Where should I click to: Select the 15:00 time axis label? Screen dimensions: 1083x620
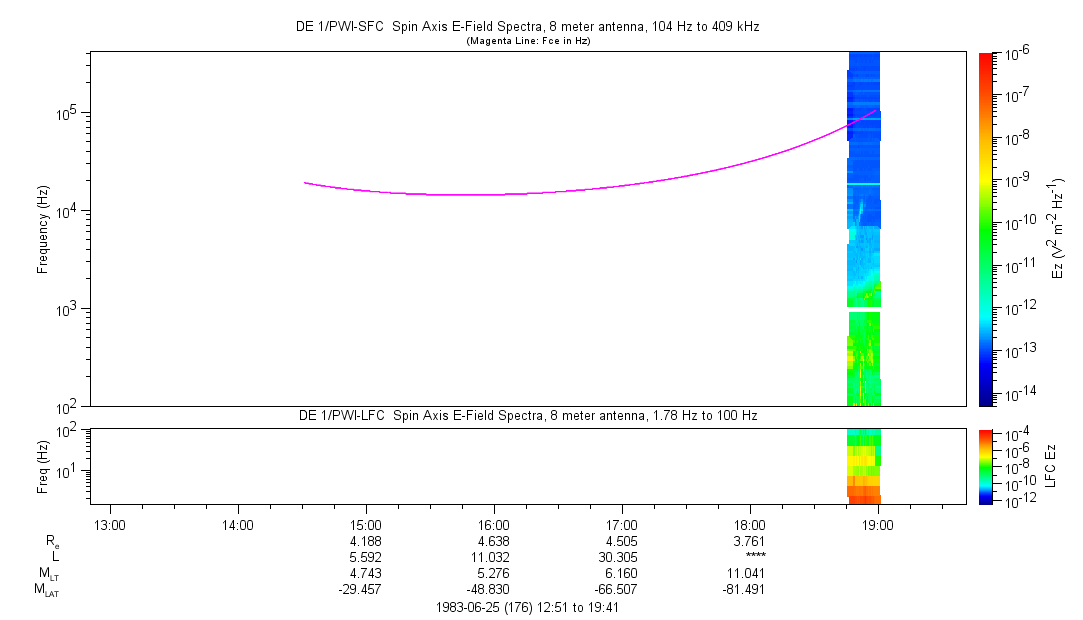tap(365, 525)
